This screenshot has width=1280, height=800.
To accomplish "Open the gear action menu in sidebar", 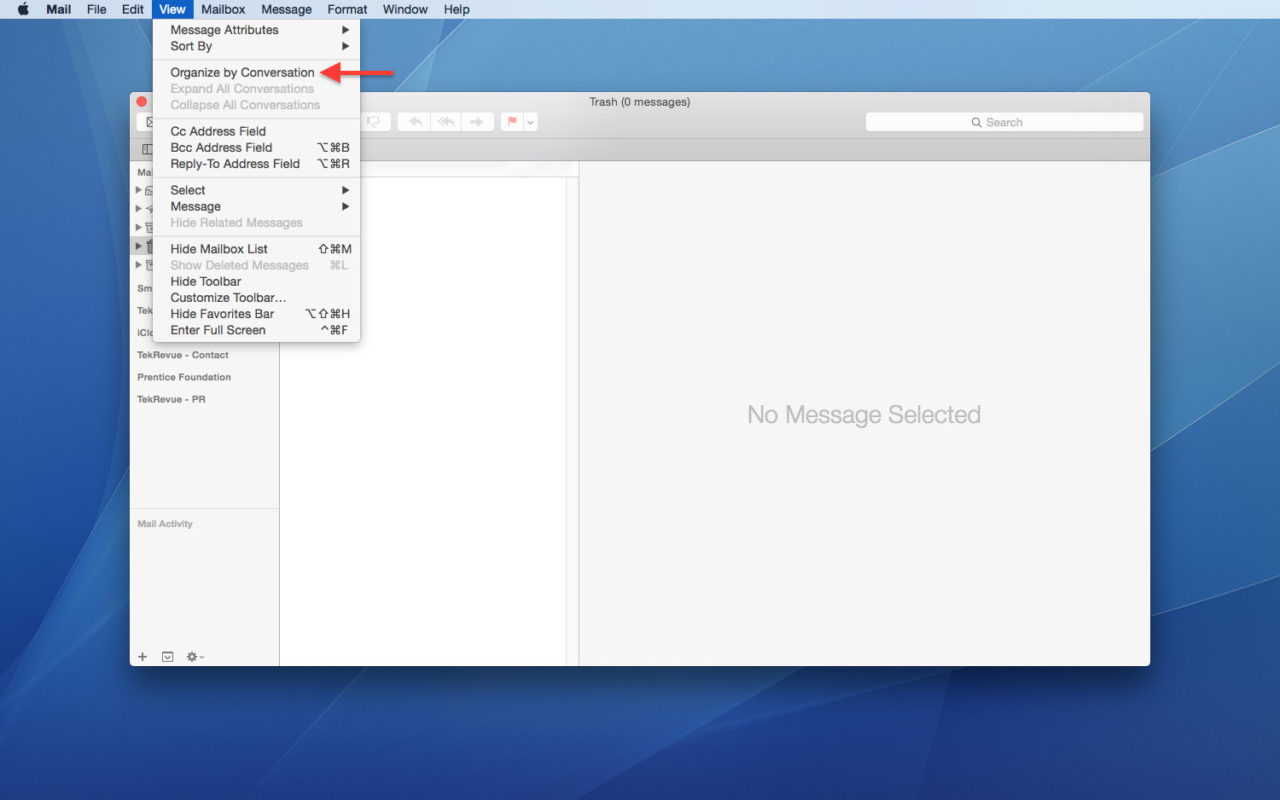I will click(195, 657).
